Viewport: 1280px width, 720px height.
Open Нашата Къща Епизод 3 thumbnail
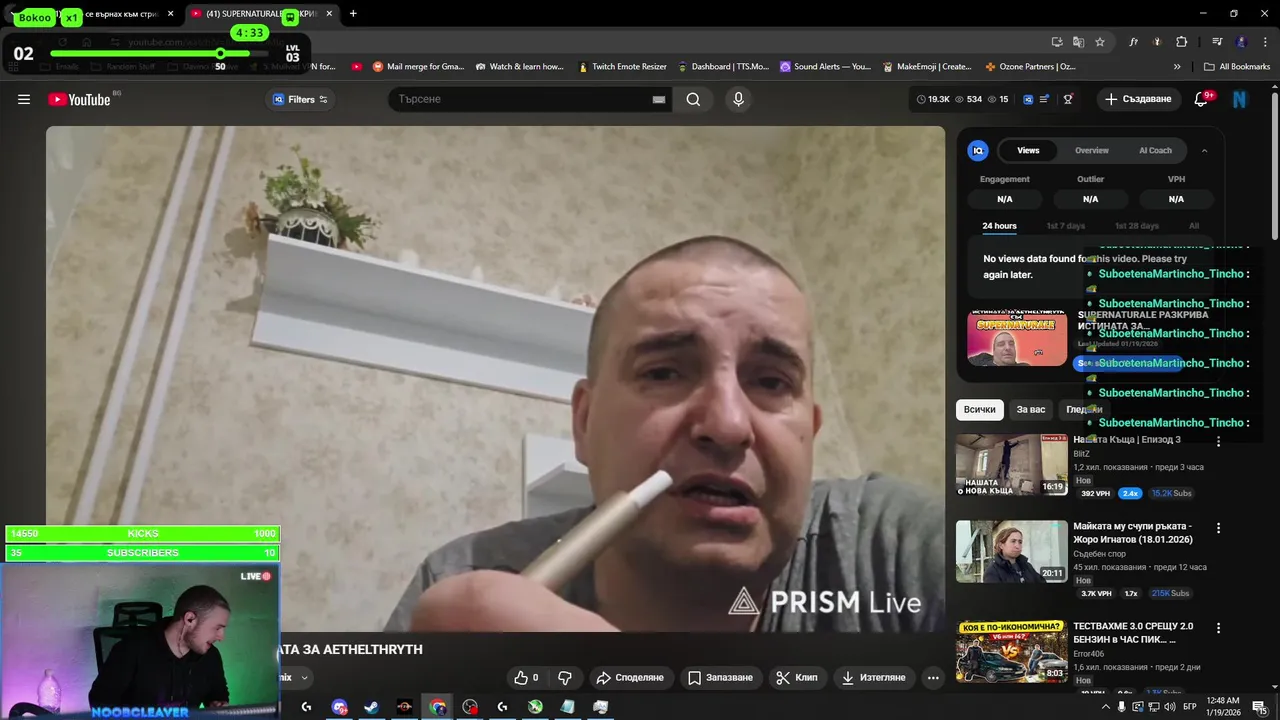[x=1012, y=465]
